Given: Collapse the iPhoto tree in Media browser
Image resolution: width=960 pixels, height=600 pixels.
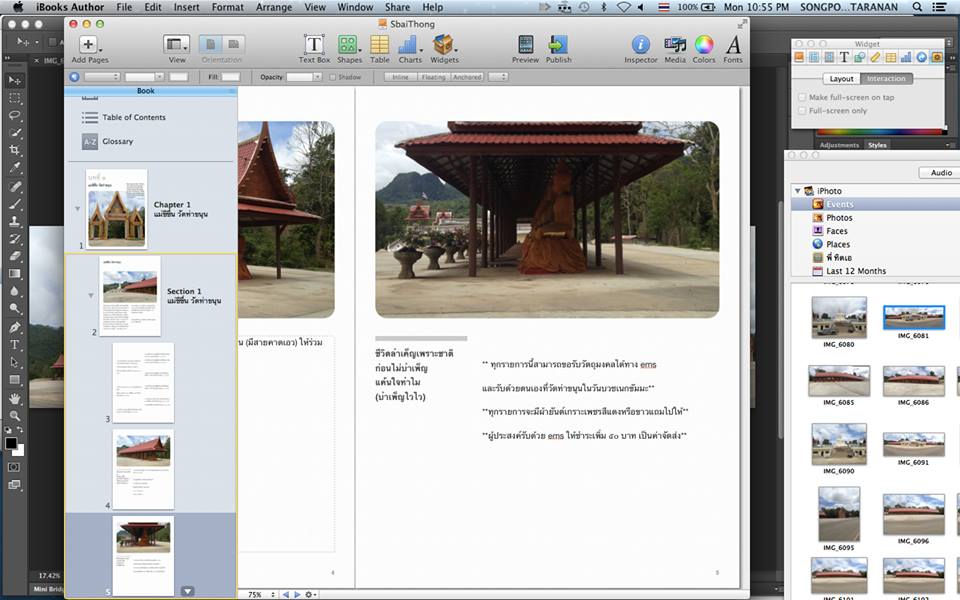Looking at the screenshot, I should coord(797,191).
